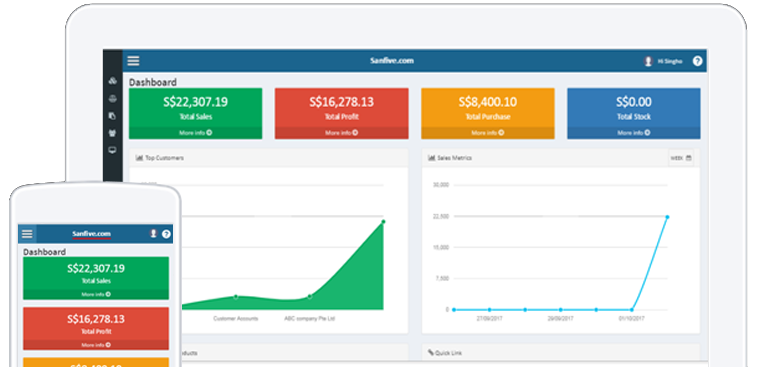Viewport: 761px width, 368px height.
Task: Click the chart icon beside Top Customers
Action: pos(139,158)
